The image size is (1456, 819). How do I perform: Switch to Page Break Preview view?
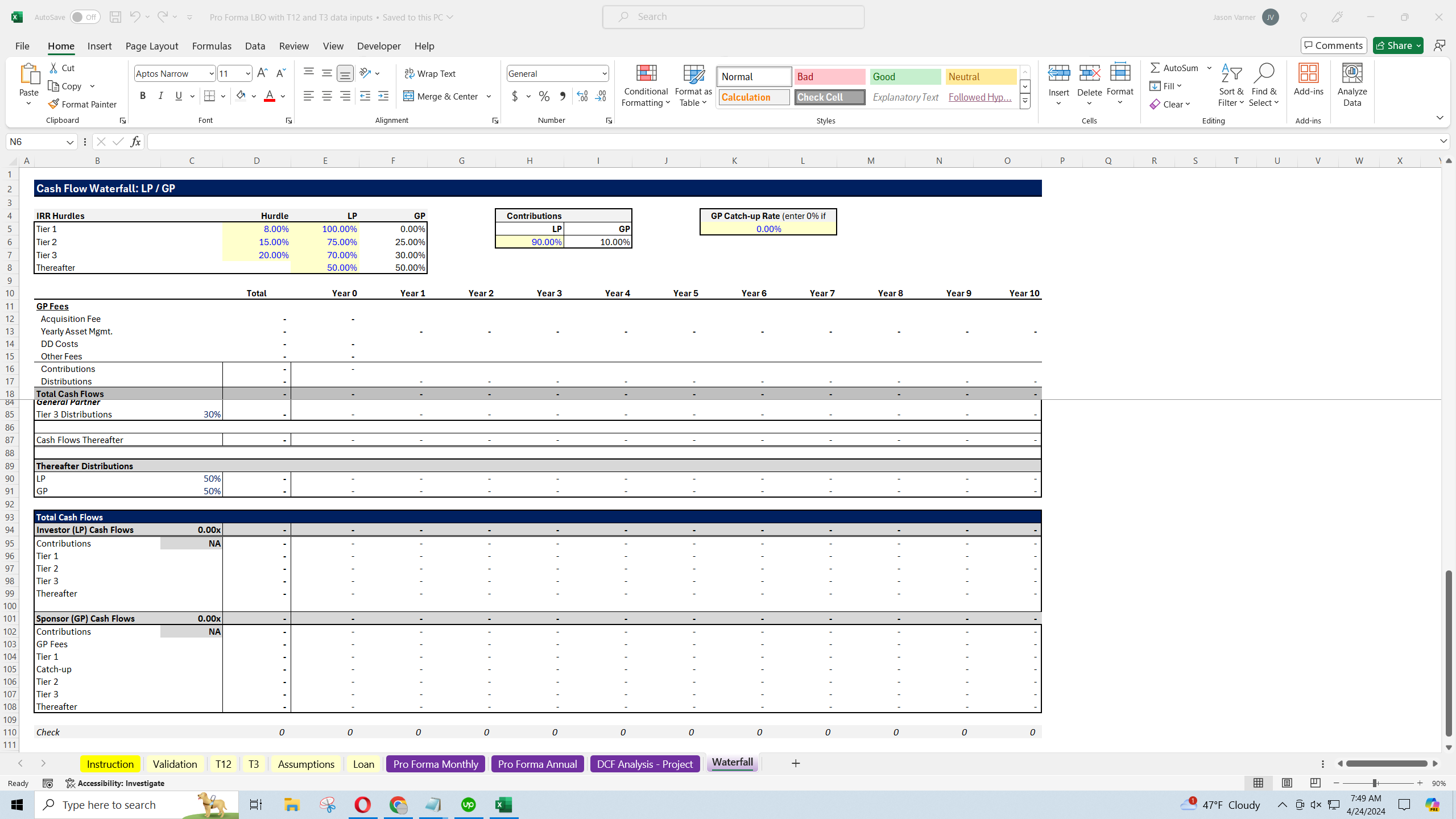point(1315,783)
